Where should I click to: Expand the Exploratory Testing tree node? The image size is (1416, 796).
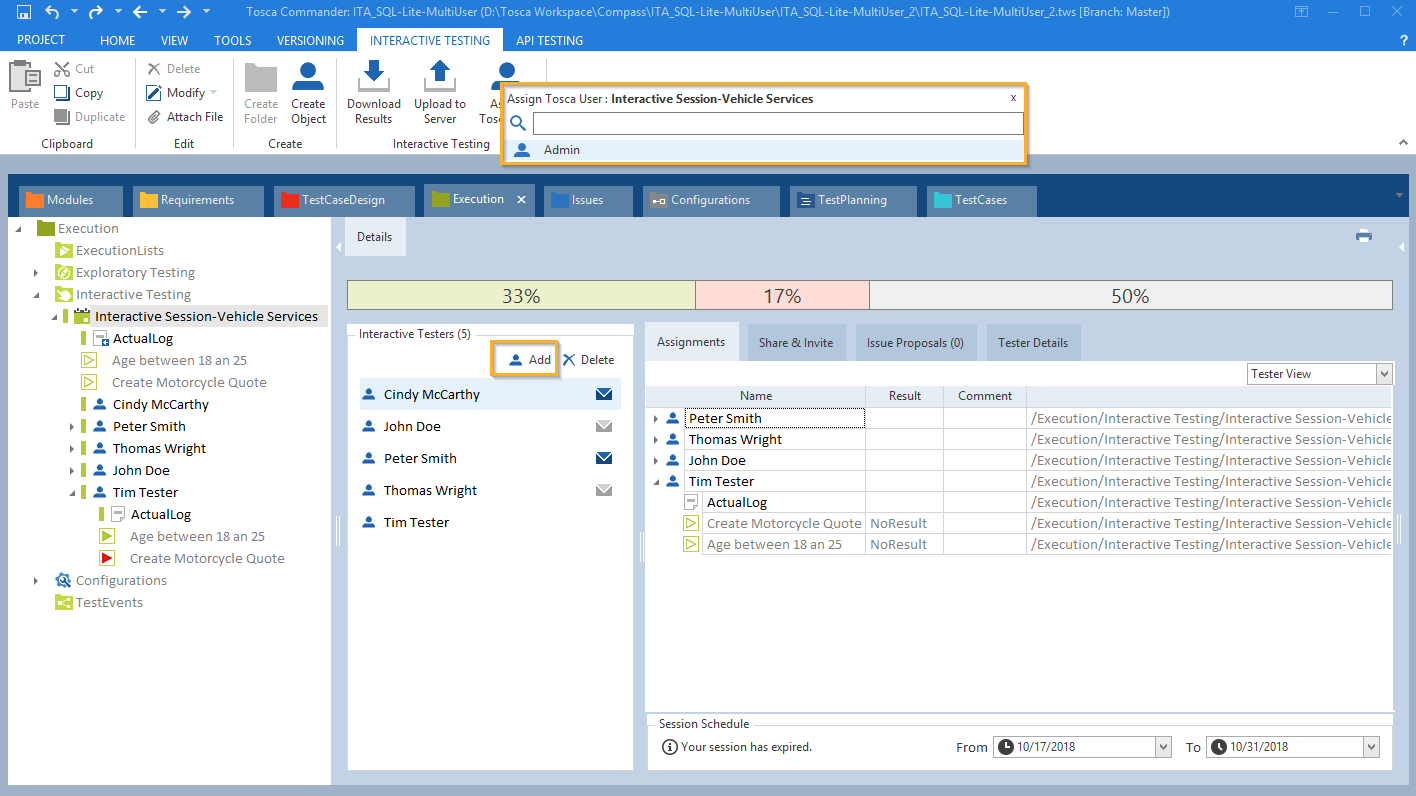(36, 273)
